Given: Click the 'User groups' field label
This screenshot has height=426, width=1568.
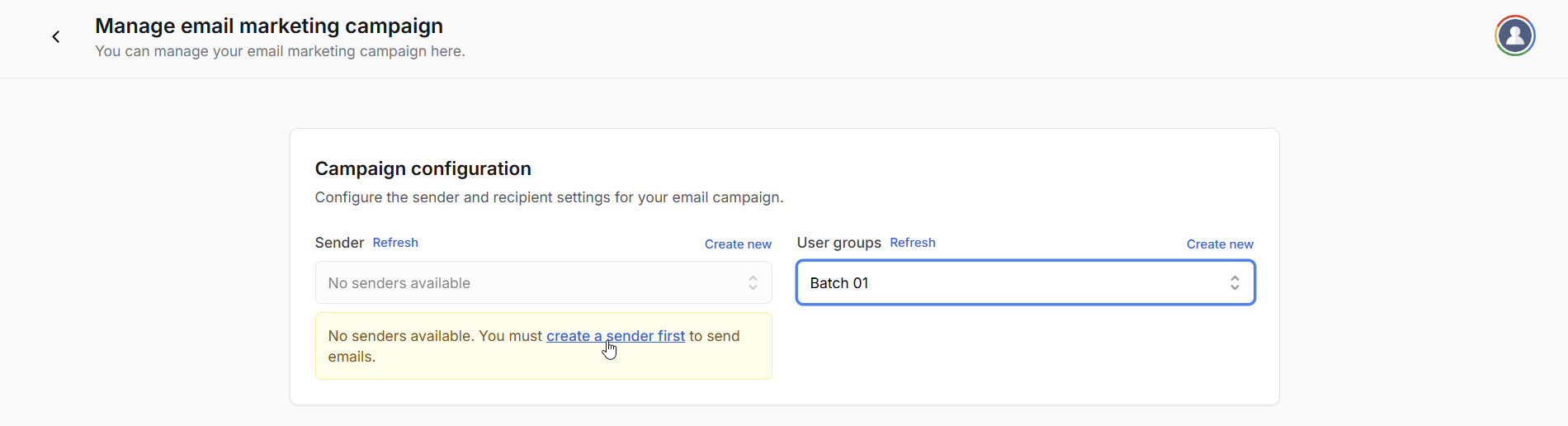Looking at the screenshot, I should click(x=838, y=243).
